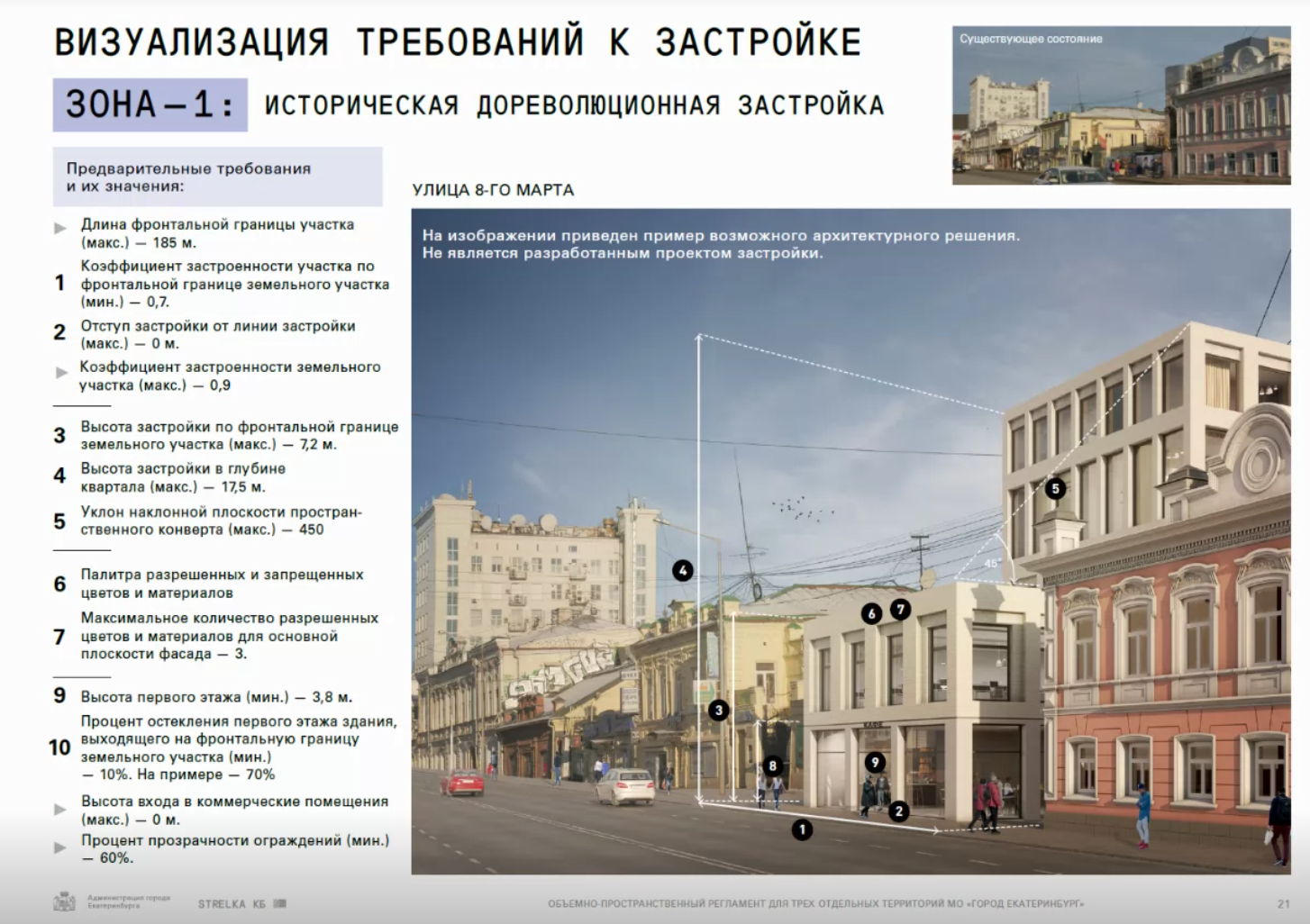This screenshot has width=1310, height=924.
Task: Click the list number 6 beside 'Палитра разрешенных'
Action: [59, 584]
